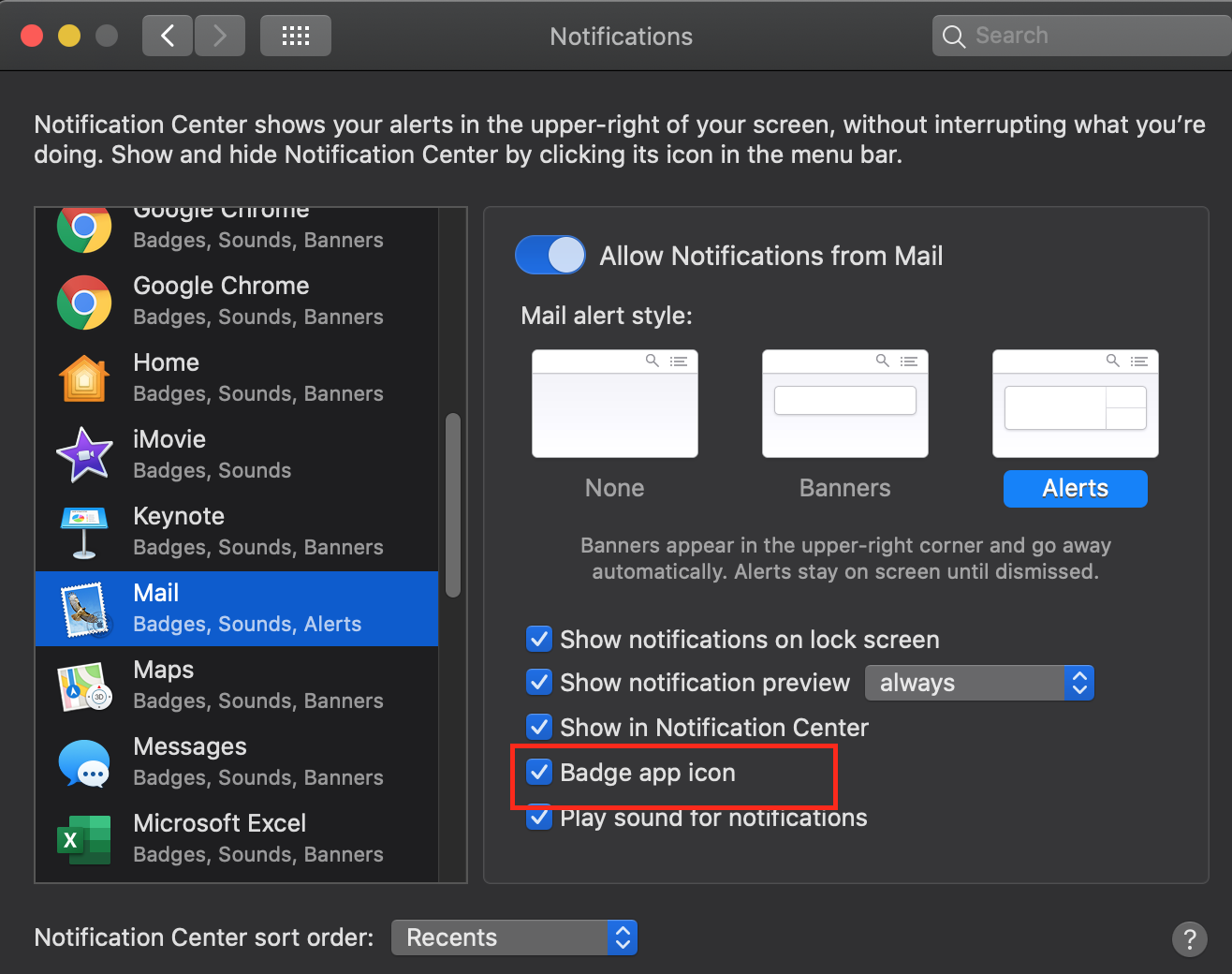Click the Home app house icon
1232x974 pixels.
tap(84, 378)
